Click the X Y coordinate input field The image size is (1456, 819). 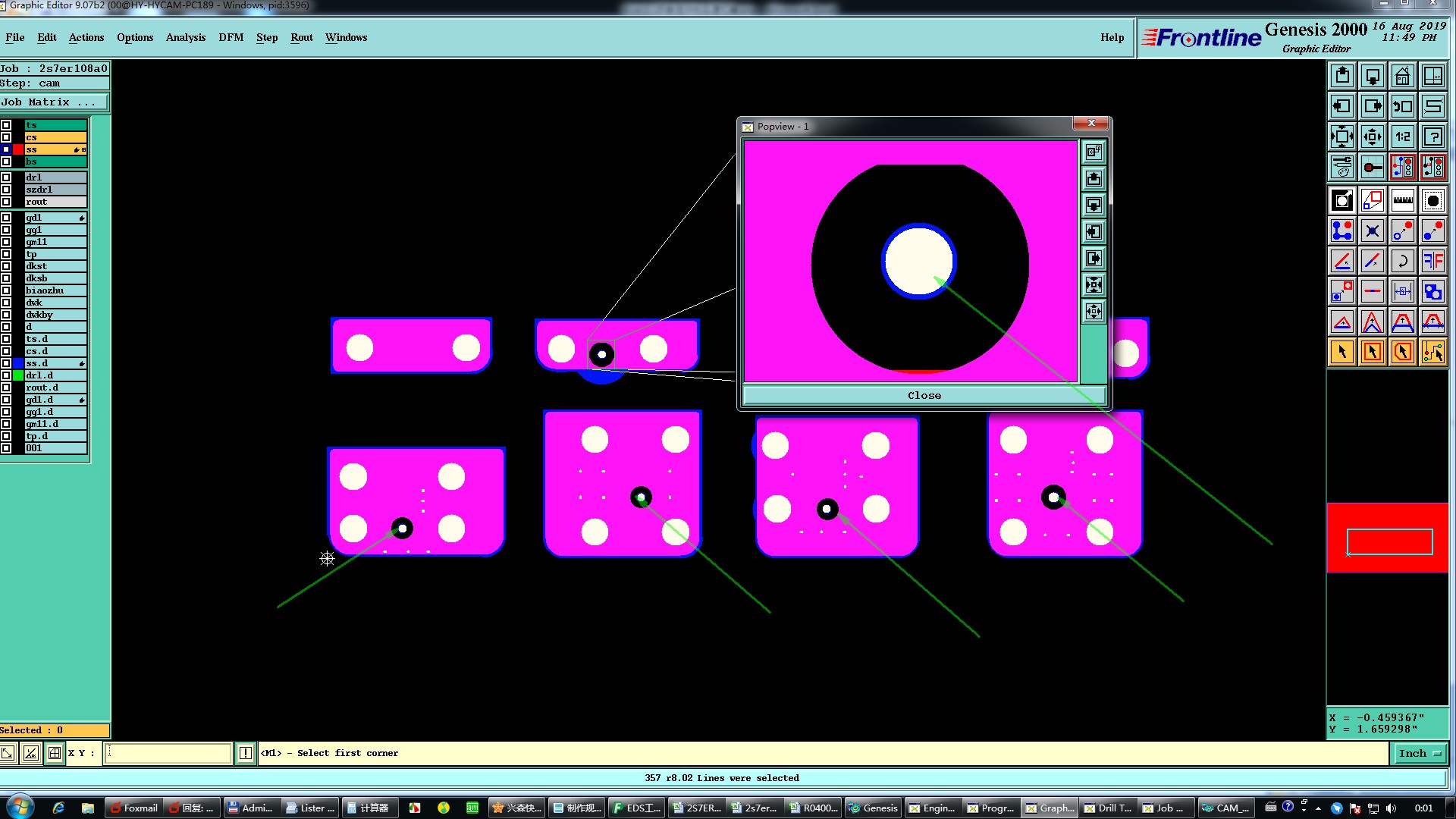click(x=168, y=753)
